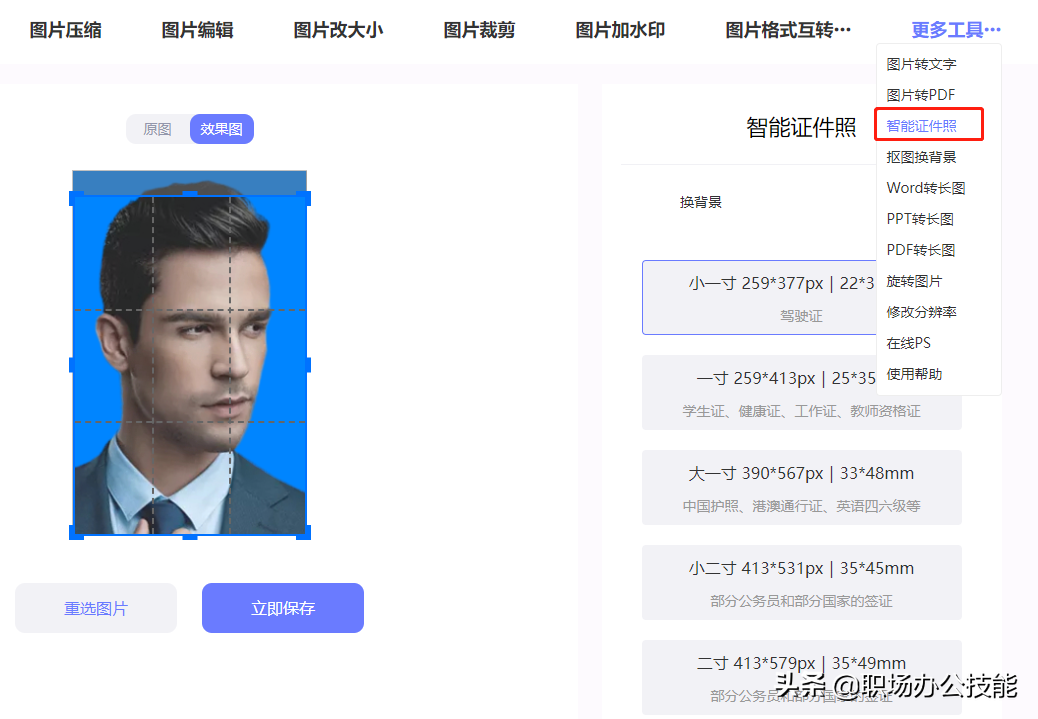Click the crop box top-left corner handle
1038x719 pixels.
point(75,197)
